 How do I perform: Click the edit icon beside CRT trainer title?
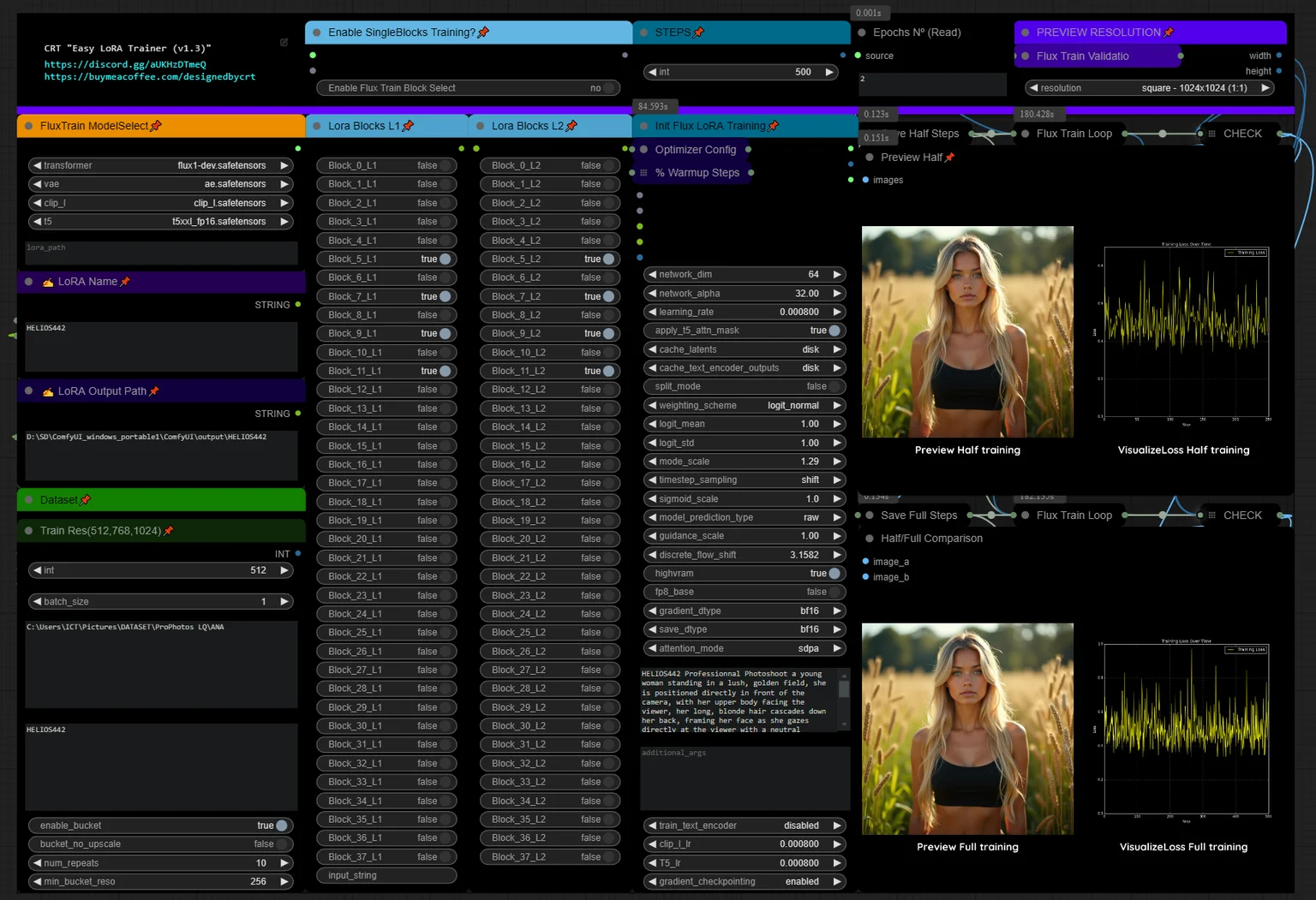pyautogui.click(x=284, y=42)
